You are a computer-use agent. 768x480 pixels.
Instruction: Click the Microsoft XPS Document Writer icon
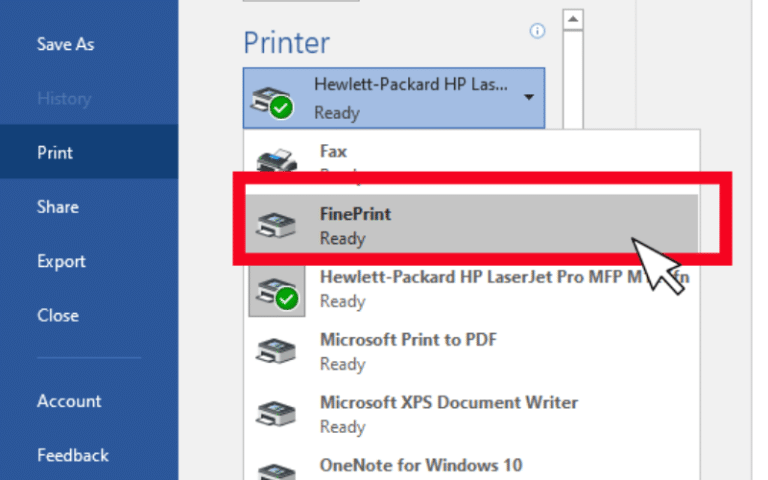276,413
